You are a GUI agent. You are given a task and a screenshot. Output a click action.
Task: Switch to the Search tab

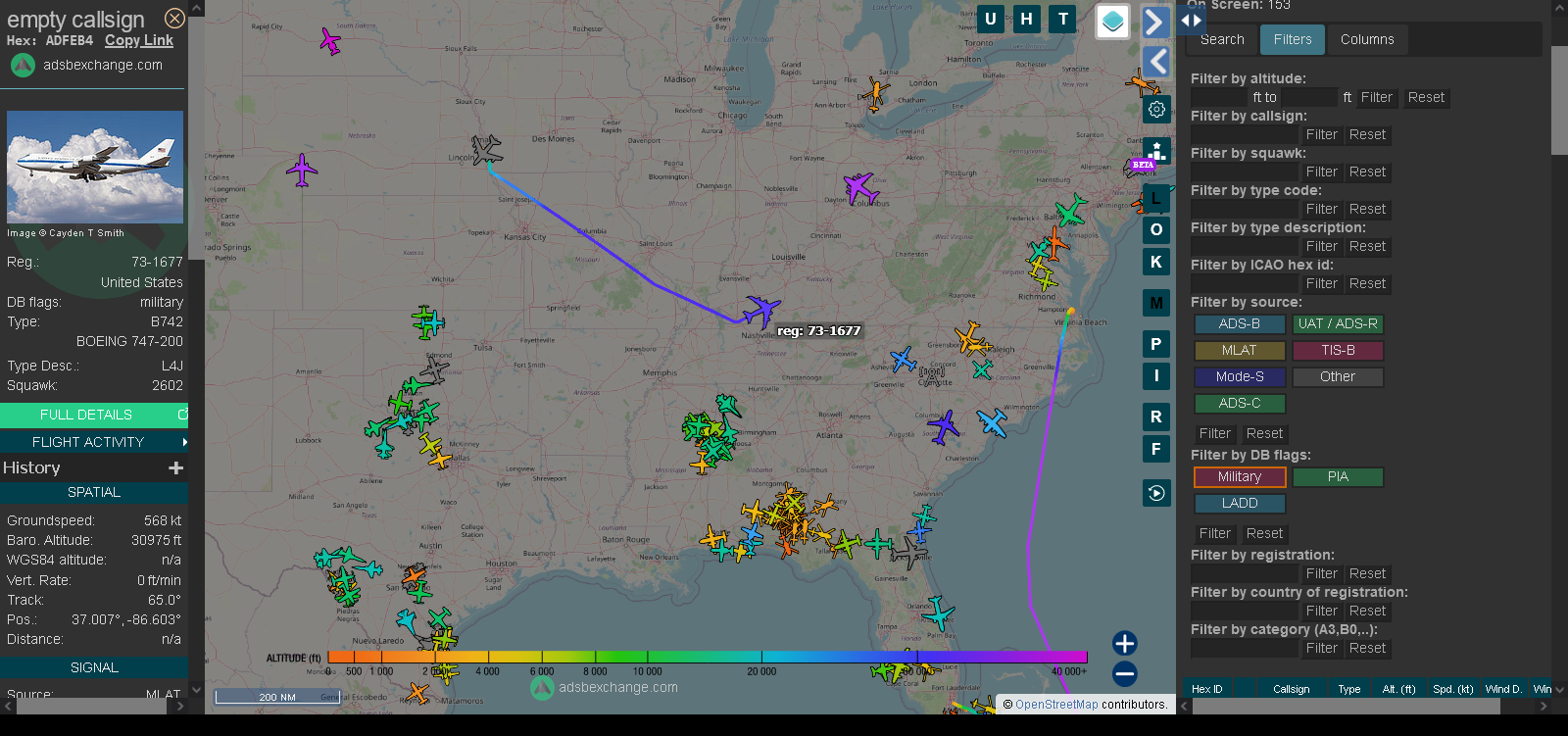1222,39
